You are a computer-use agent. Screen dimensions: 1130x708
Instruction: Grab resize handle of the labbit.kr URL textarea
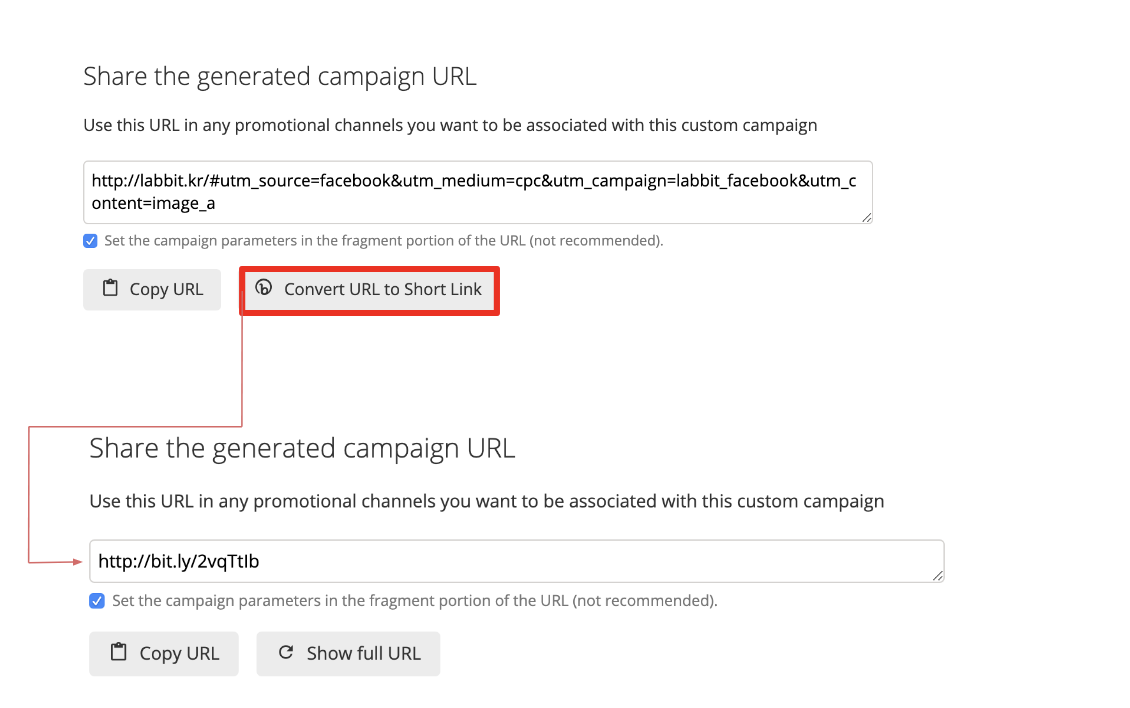coord(866,217)
